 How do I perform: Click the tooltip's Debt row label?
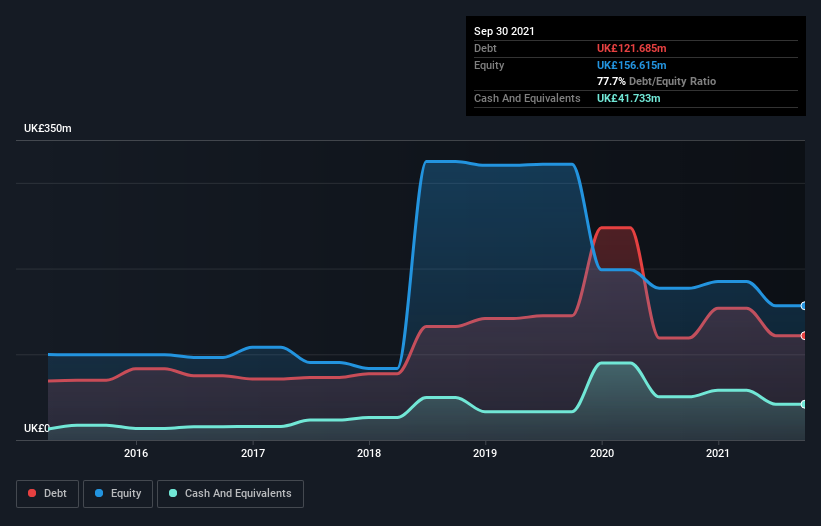(x=485, y=48)
